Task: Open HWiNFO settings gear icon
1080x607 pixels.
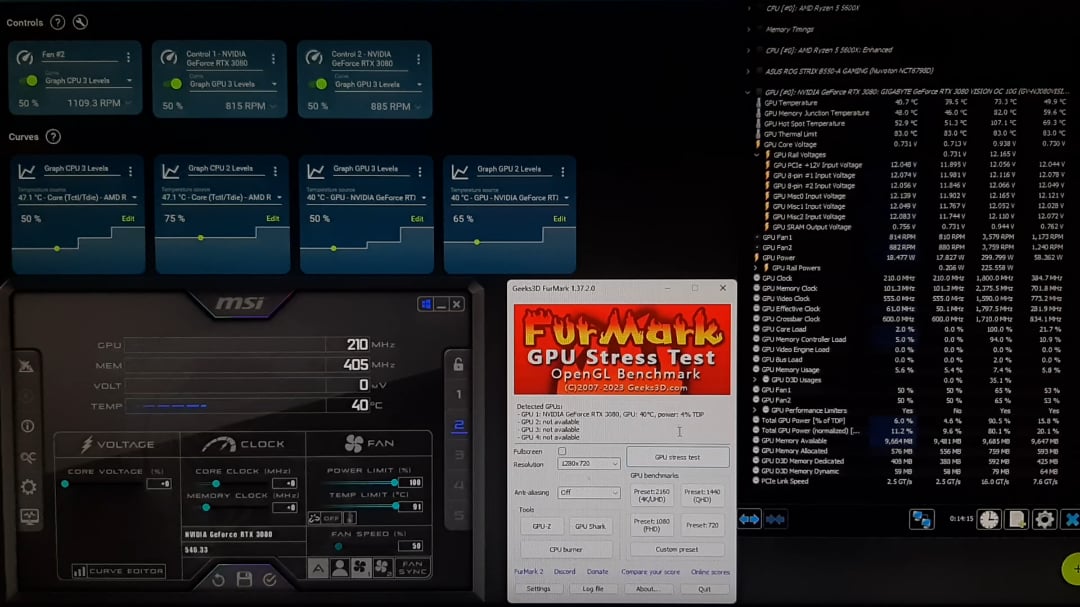Action: (1044, 519)
